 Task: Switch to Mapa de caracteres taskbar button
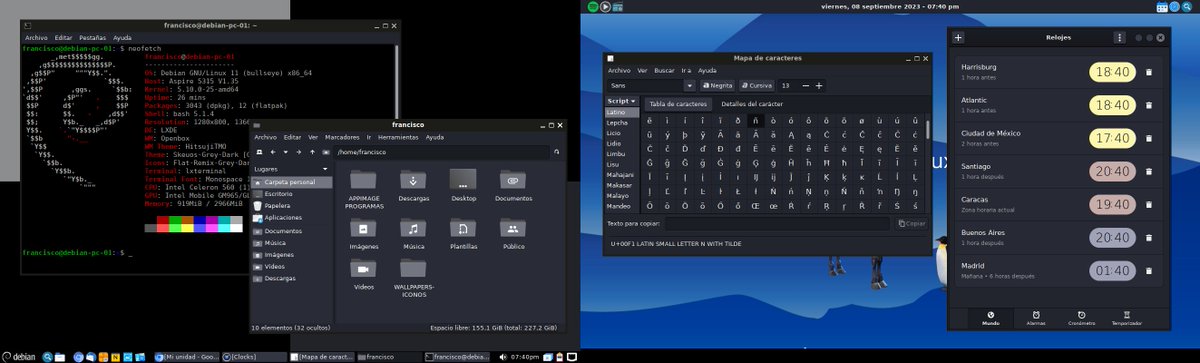322,356
